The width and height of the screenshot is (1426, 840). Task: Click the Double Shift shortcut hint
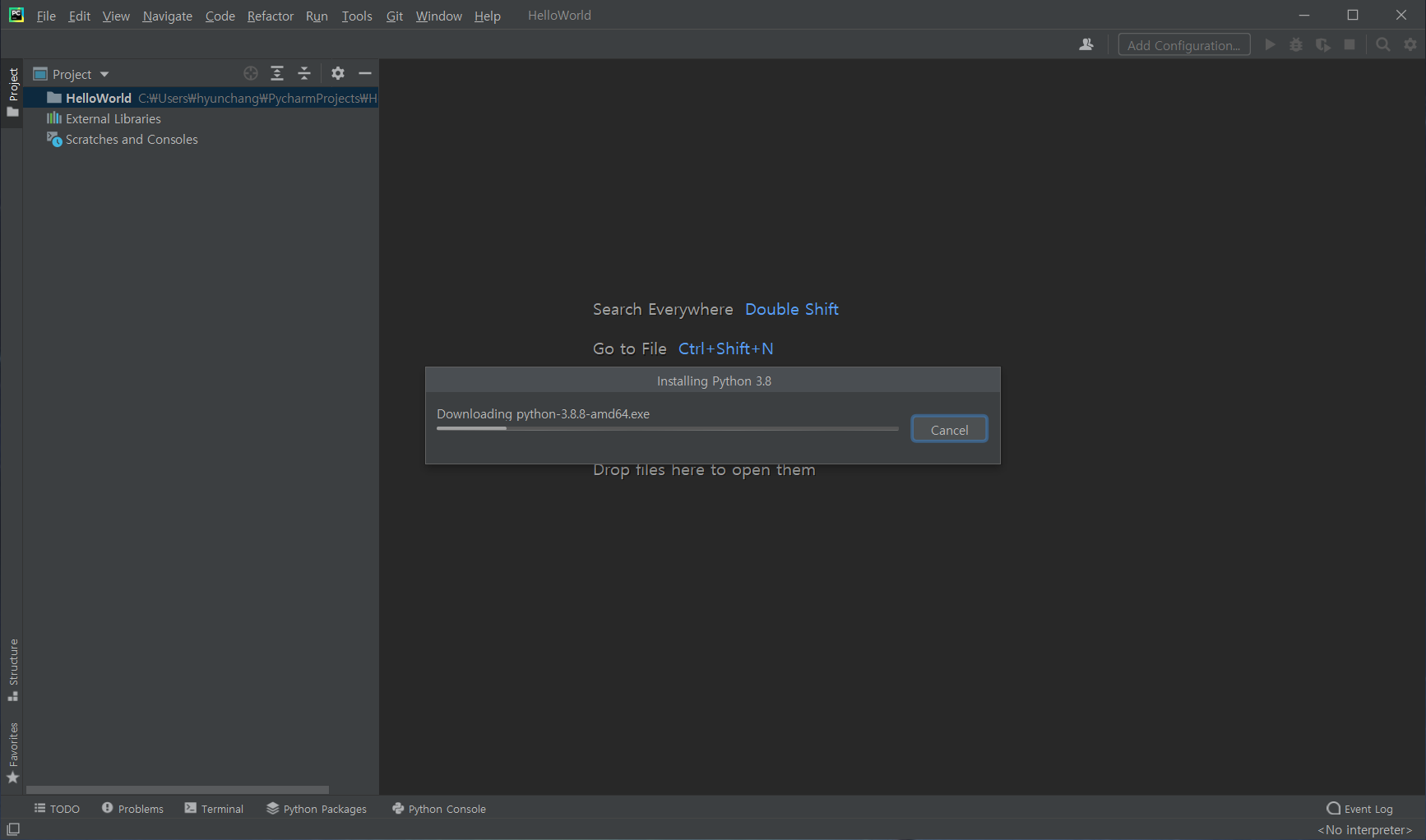(x=792, y=309)
